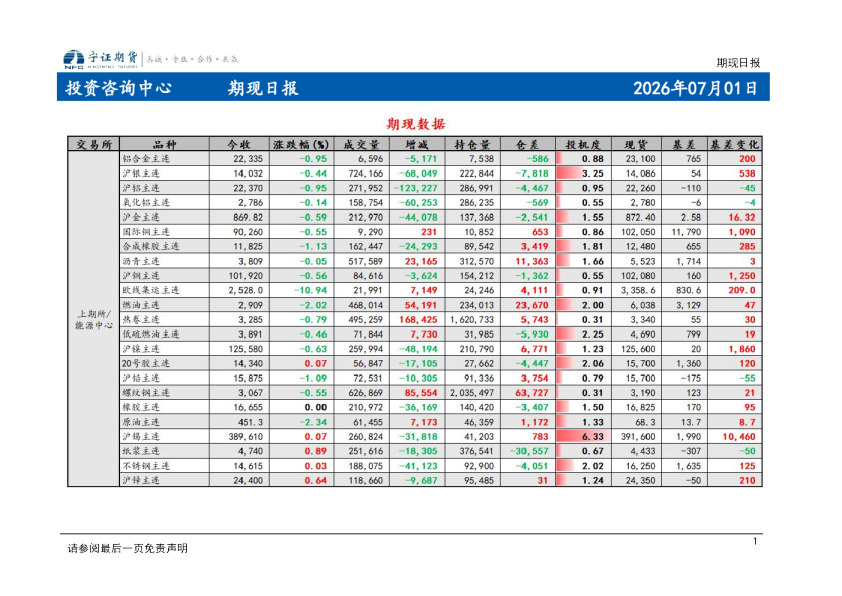The image size is (842, 596).
Task: Select the 铝合金主连 row name
Action: (146, 159)
